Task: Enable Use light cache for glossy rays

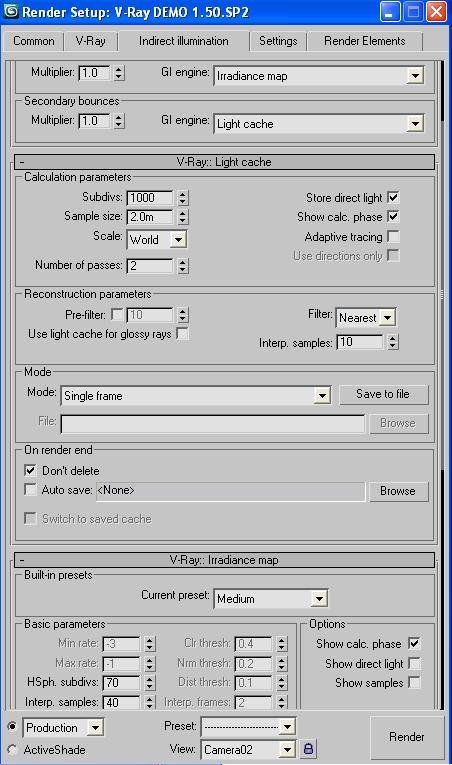Action: (x=182, y=334)
